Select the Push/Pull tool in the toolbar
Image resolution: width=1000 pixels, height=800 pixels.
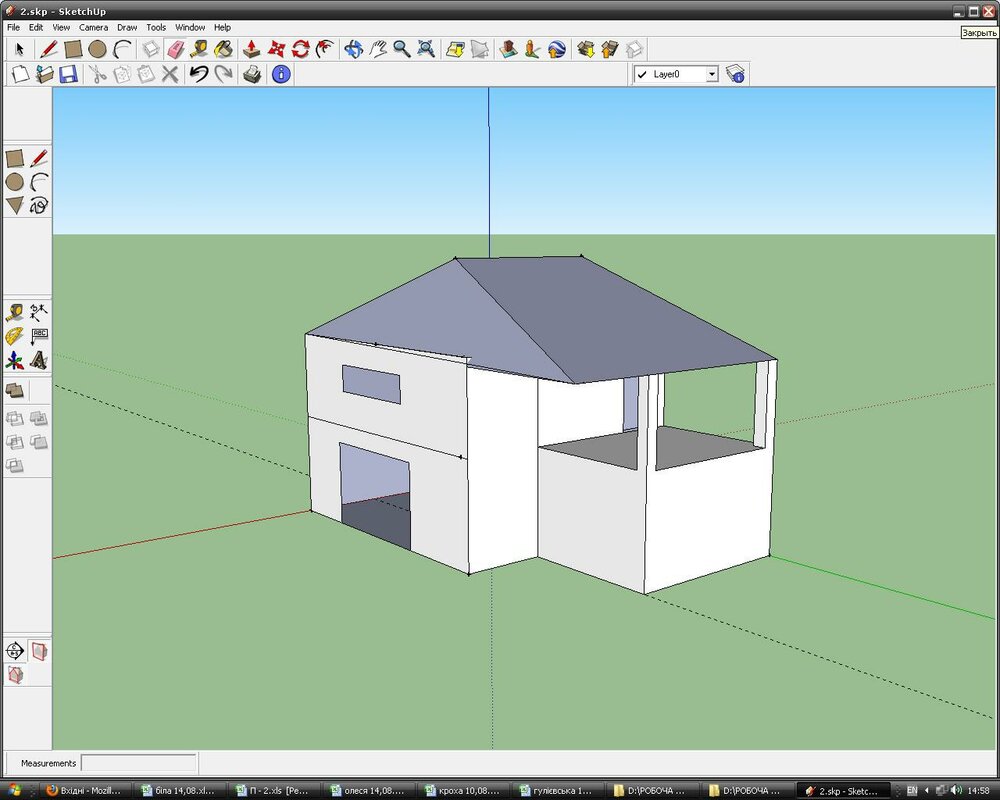pos(252,49)
